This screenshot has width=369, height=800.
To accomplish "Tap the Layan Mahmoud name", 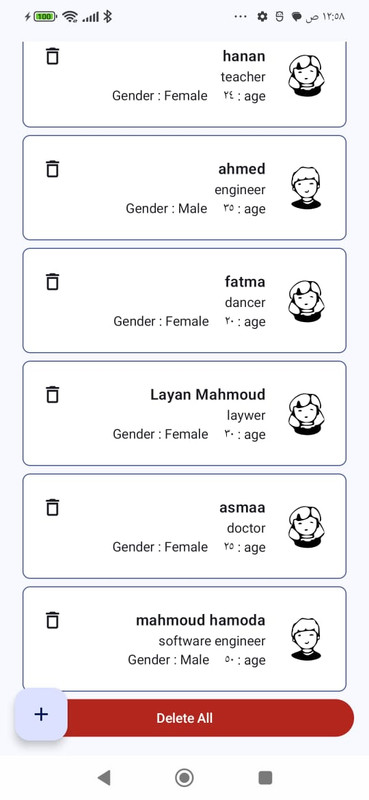I will pos(208,394).
